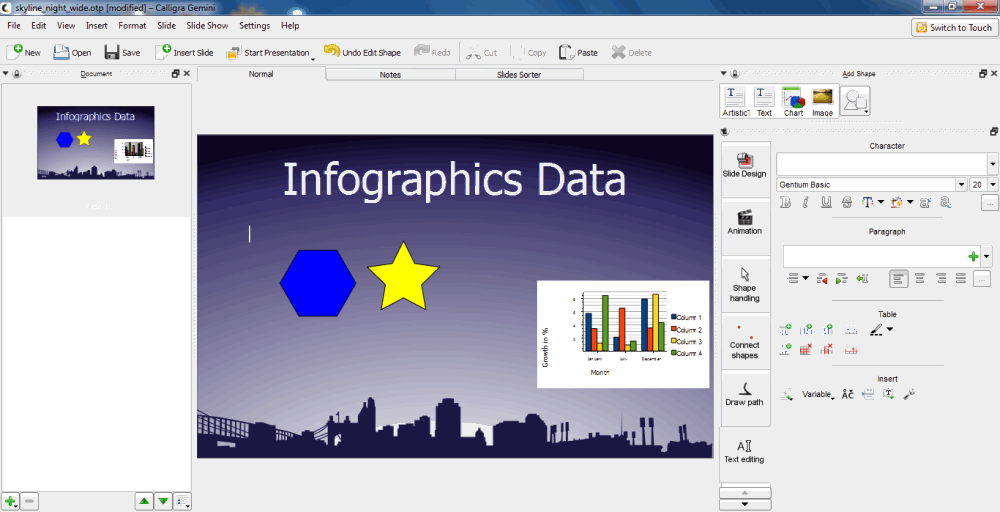1000x512 pixels.
Task: Click the wrench configure icon in Insert
Action: (x=909, y=395)
